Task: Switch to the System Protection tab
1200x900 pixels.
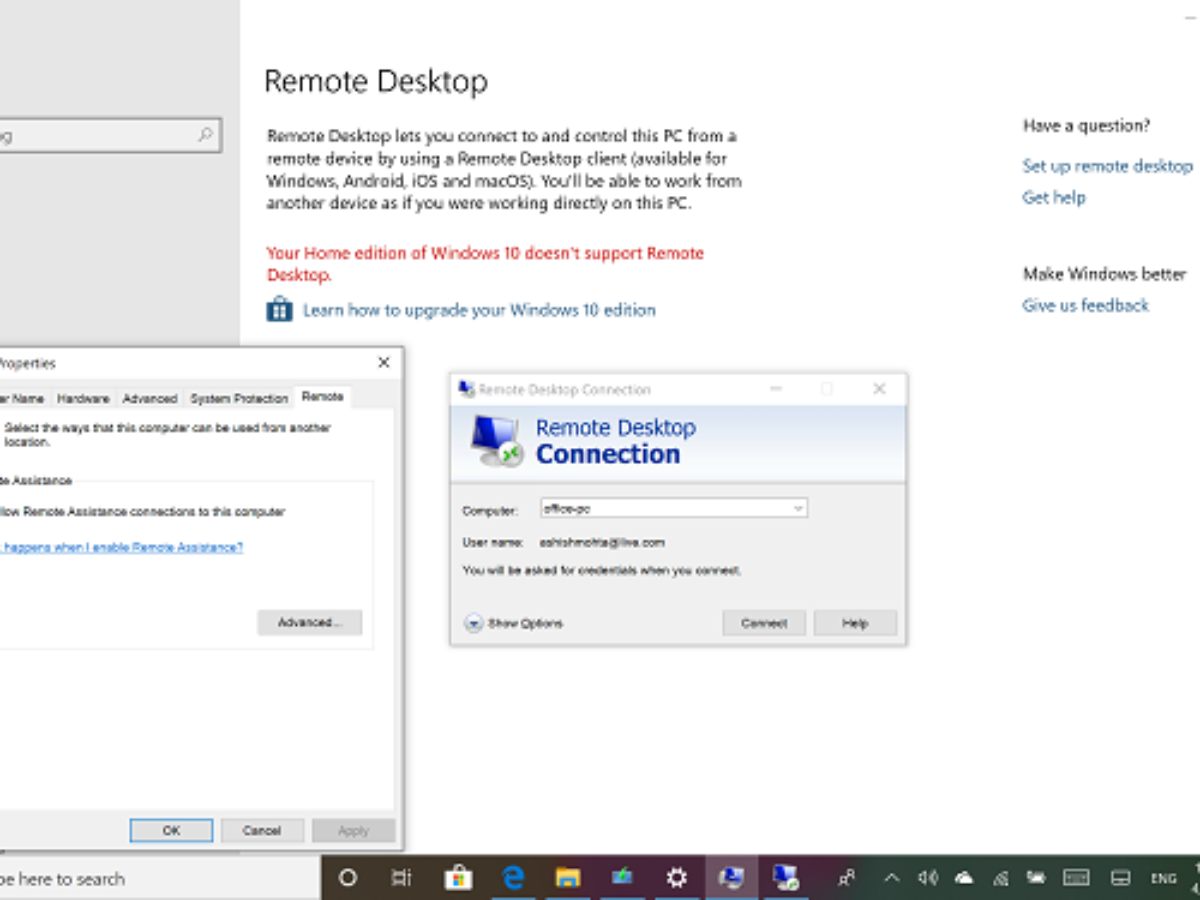Action: (239, 398)
